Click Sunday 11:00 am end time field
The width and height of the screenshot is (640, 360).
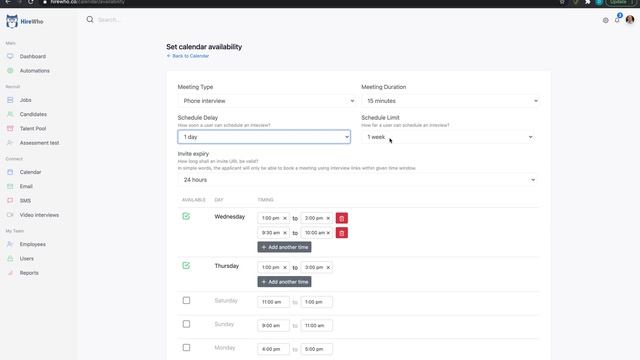click(316, 326)
